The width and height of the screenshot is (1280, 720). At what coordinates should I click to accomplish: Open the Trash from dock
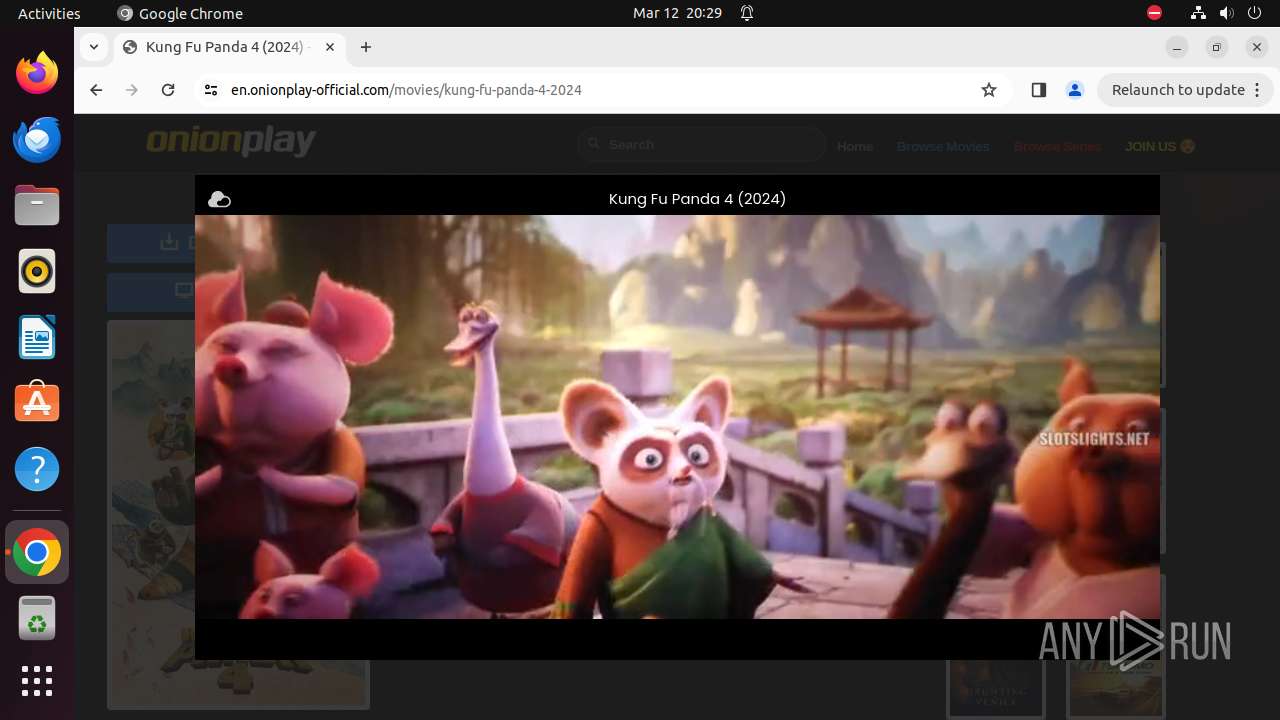pos(37,618)
